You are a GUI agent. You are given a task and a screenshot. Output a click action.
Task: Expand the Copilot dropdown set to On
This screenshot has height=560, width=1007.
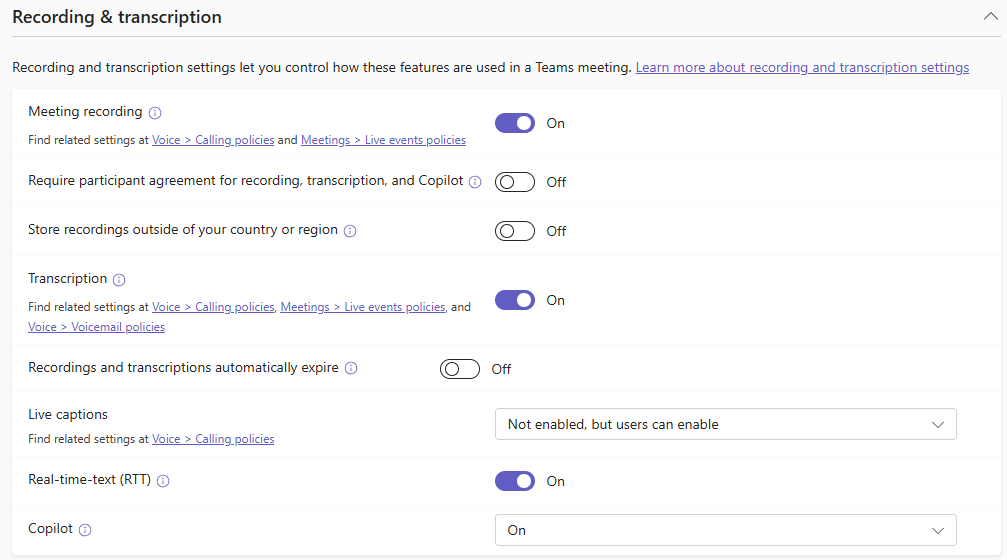(x=725, y=530)
